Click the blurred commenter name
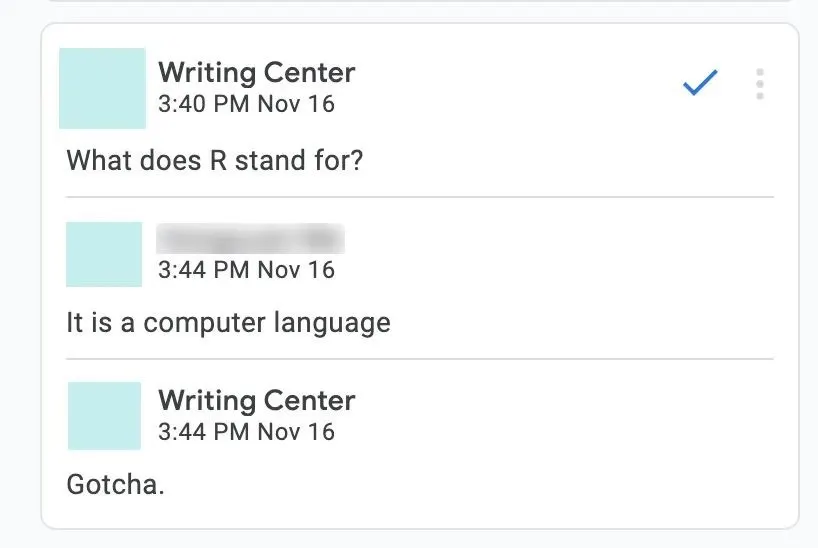This screenshot has width=818, height=548. (x=250, y=239)
